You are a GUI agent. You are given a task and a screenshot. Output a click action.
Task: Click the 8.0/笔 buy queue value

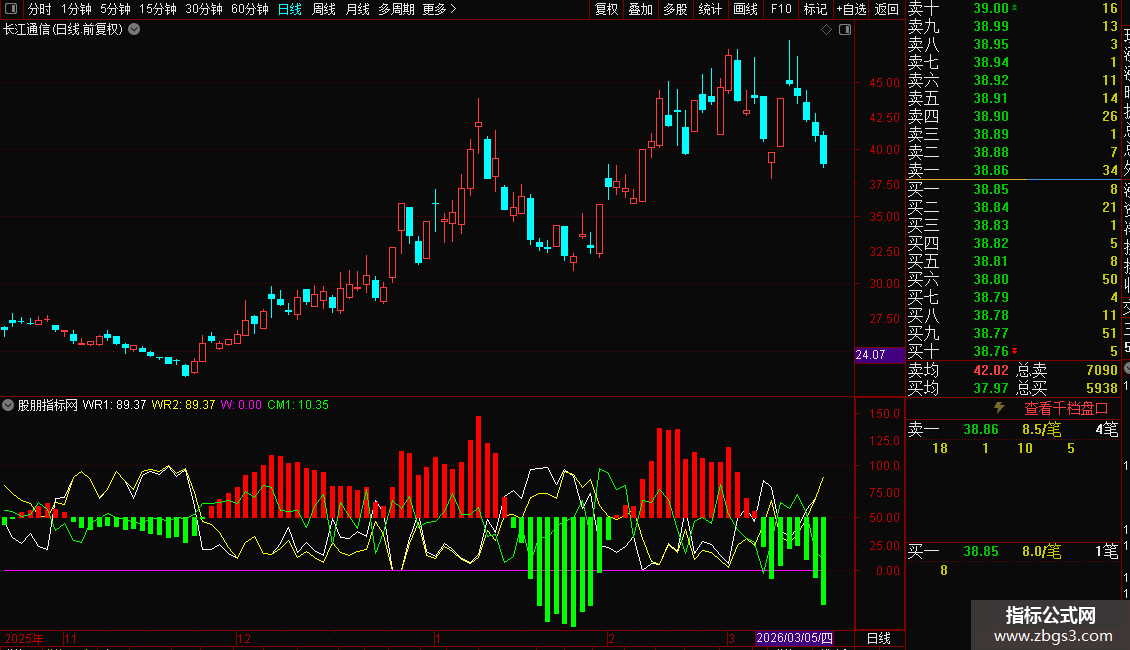tap(1041, 551)
